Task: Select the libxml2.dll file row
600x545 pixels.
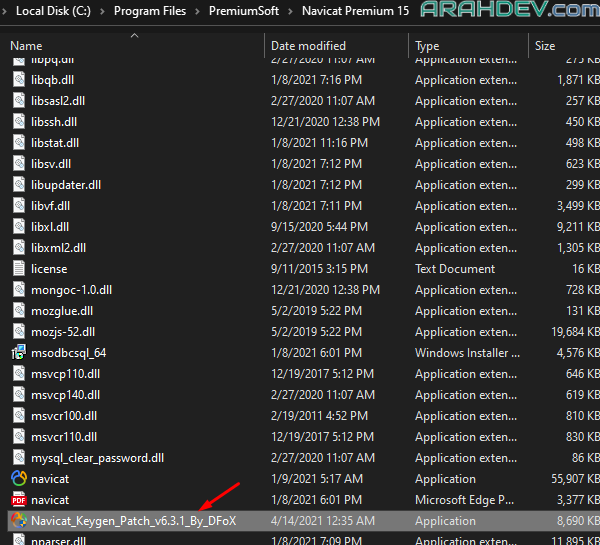Action: (x=58, y=247)
